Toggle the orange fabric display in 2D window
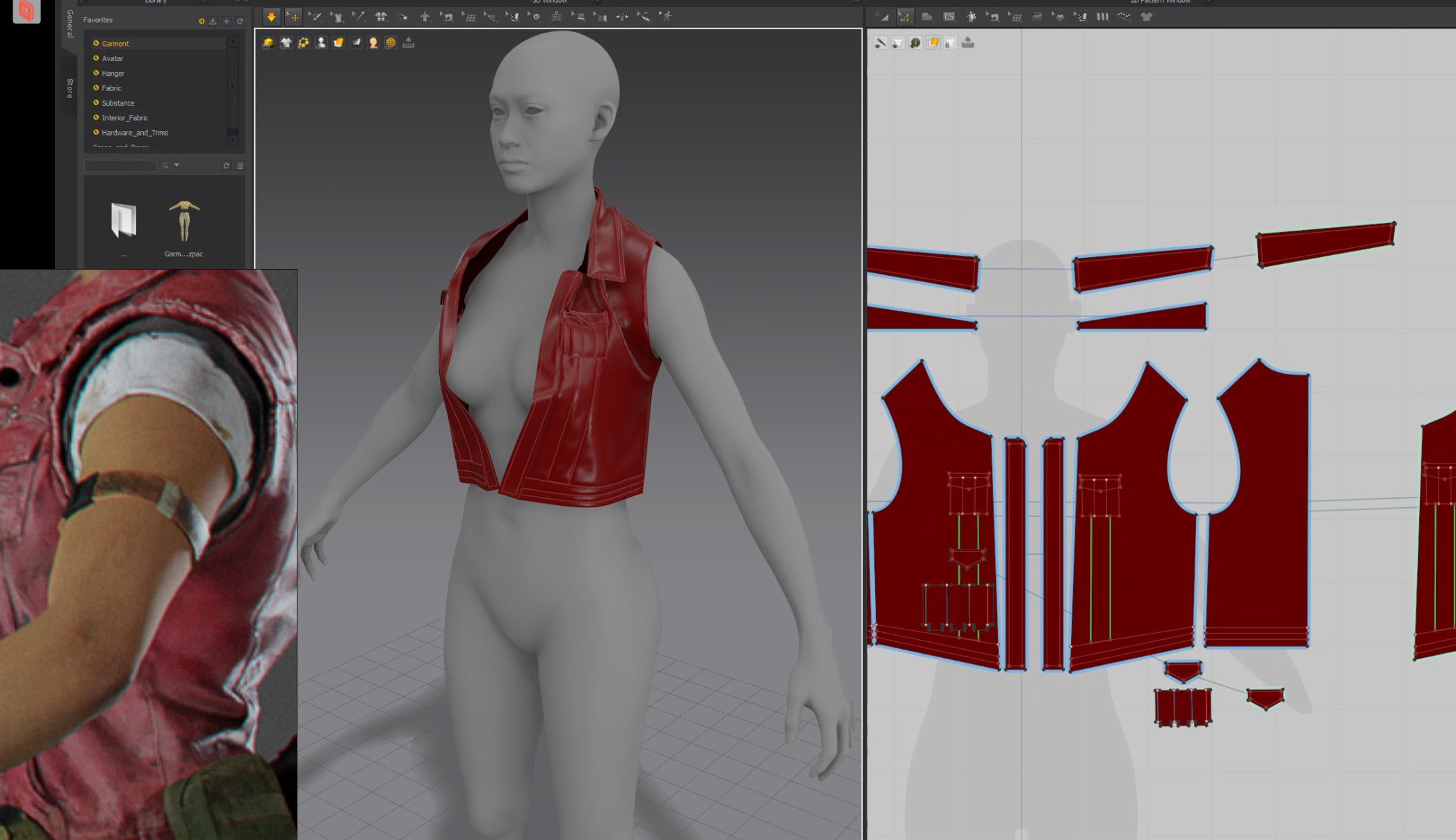The width and height of the screenshot is (1456, 840). click(933, 43)
